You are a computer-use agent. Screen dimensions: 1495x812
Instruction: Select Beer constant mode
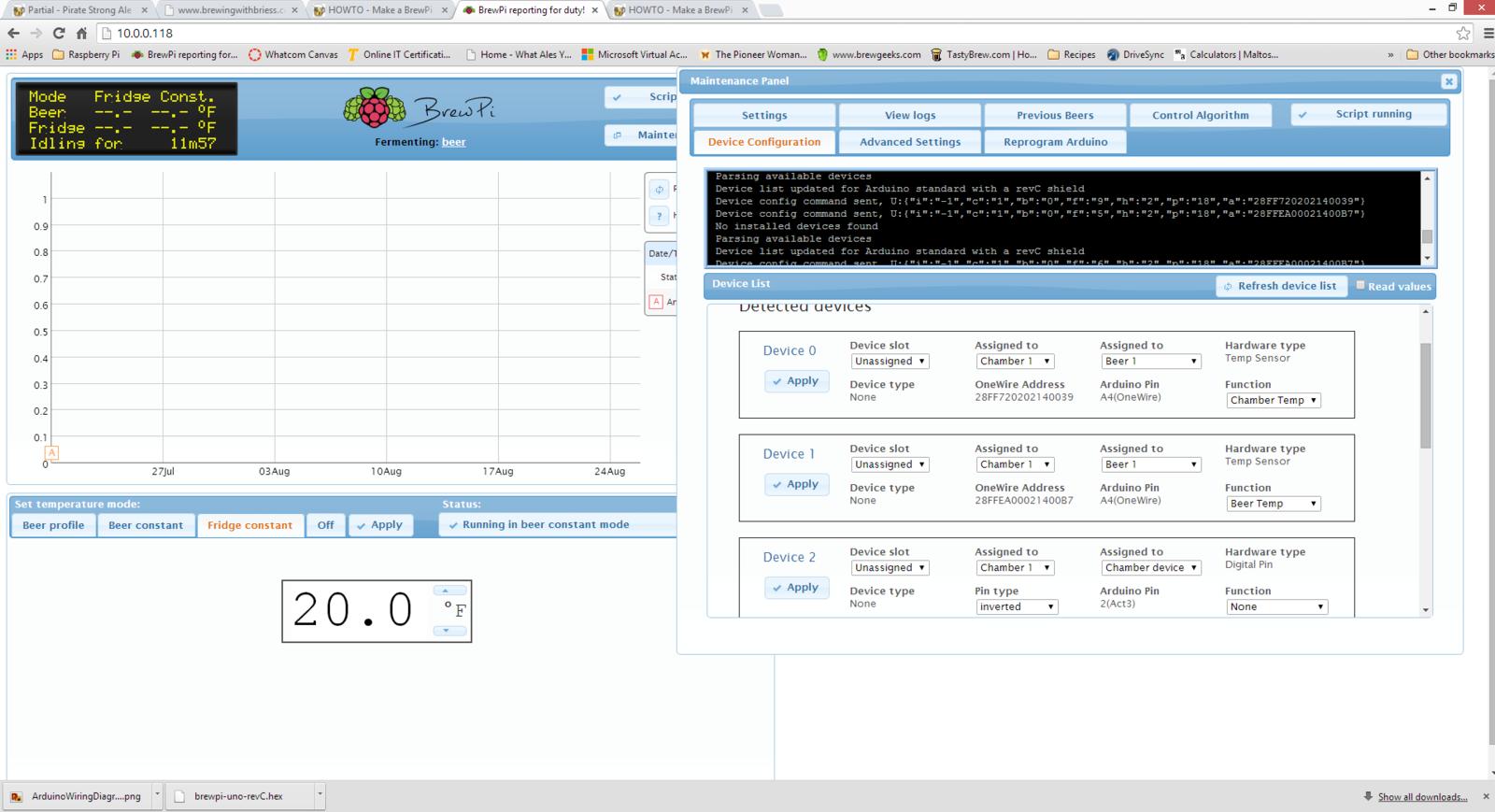click(x=146, y=525)
